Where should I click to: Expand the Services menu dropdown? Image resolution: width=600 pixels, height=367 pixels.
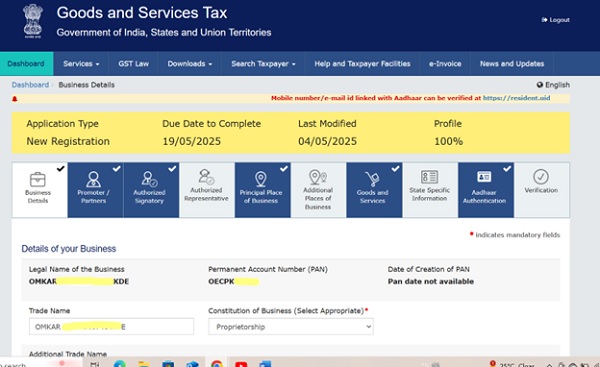[81, 64]
